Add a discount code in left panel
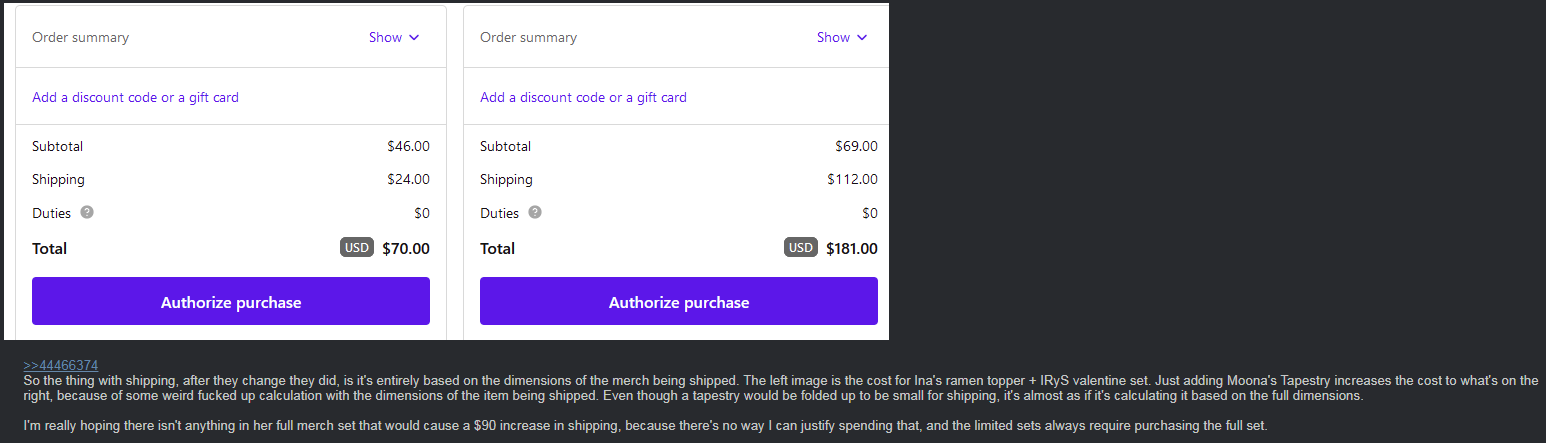Image resolution: width=1546 pixels, height=443 pixels. (x=135, y=97)
